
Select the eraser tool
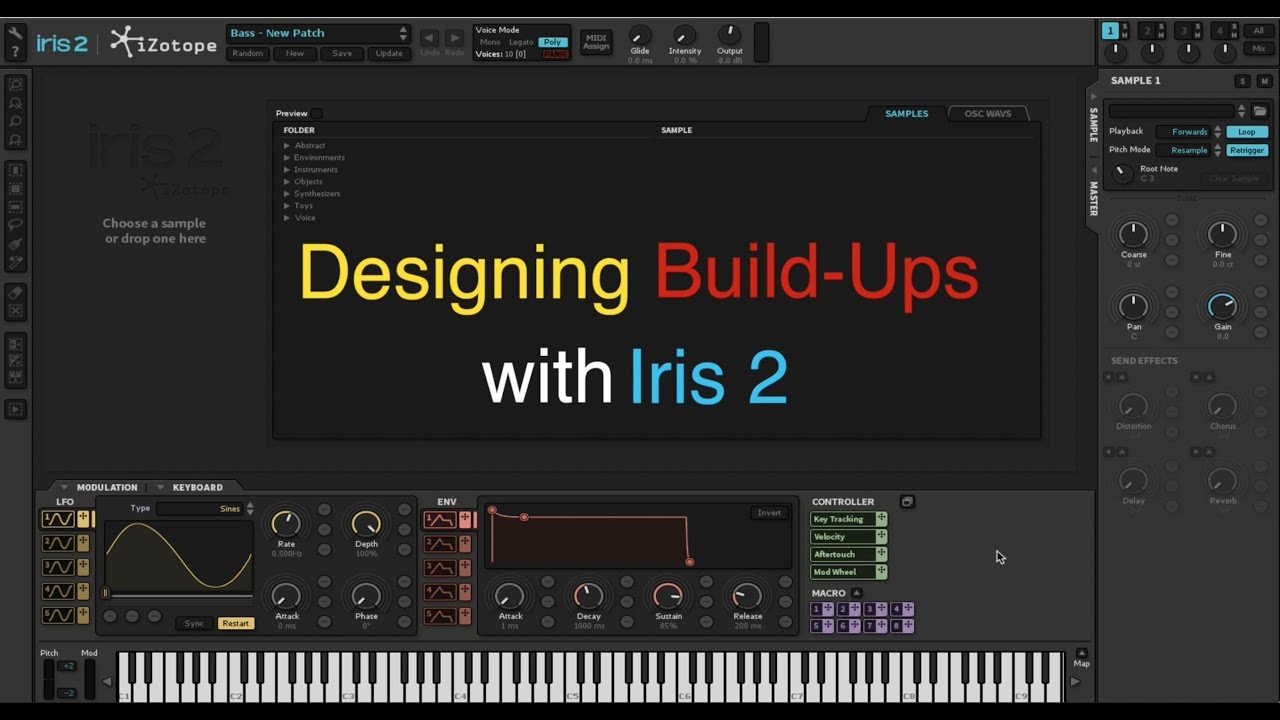[16, 292]
